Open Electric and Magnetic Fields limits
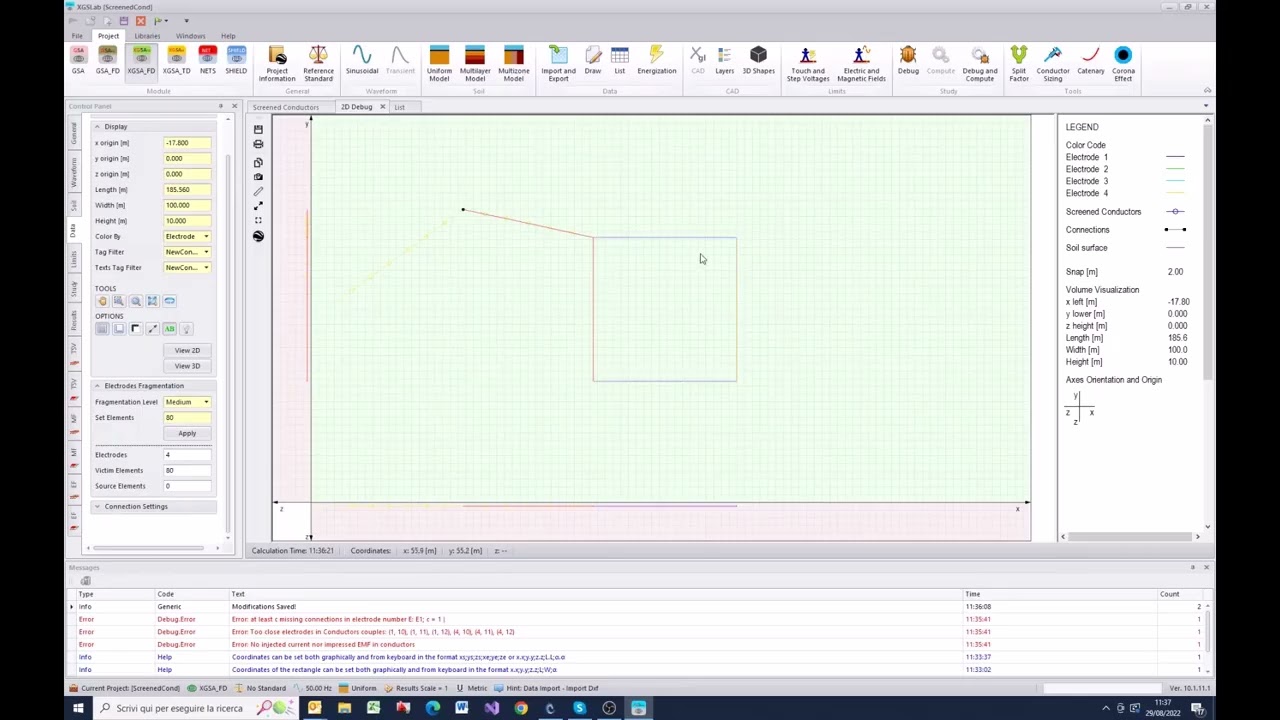The image size is (1280, 720). pos(861,64)
